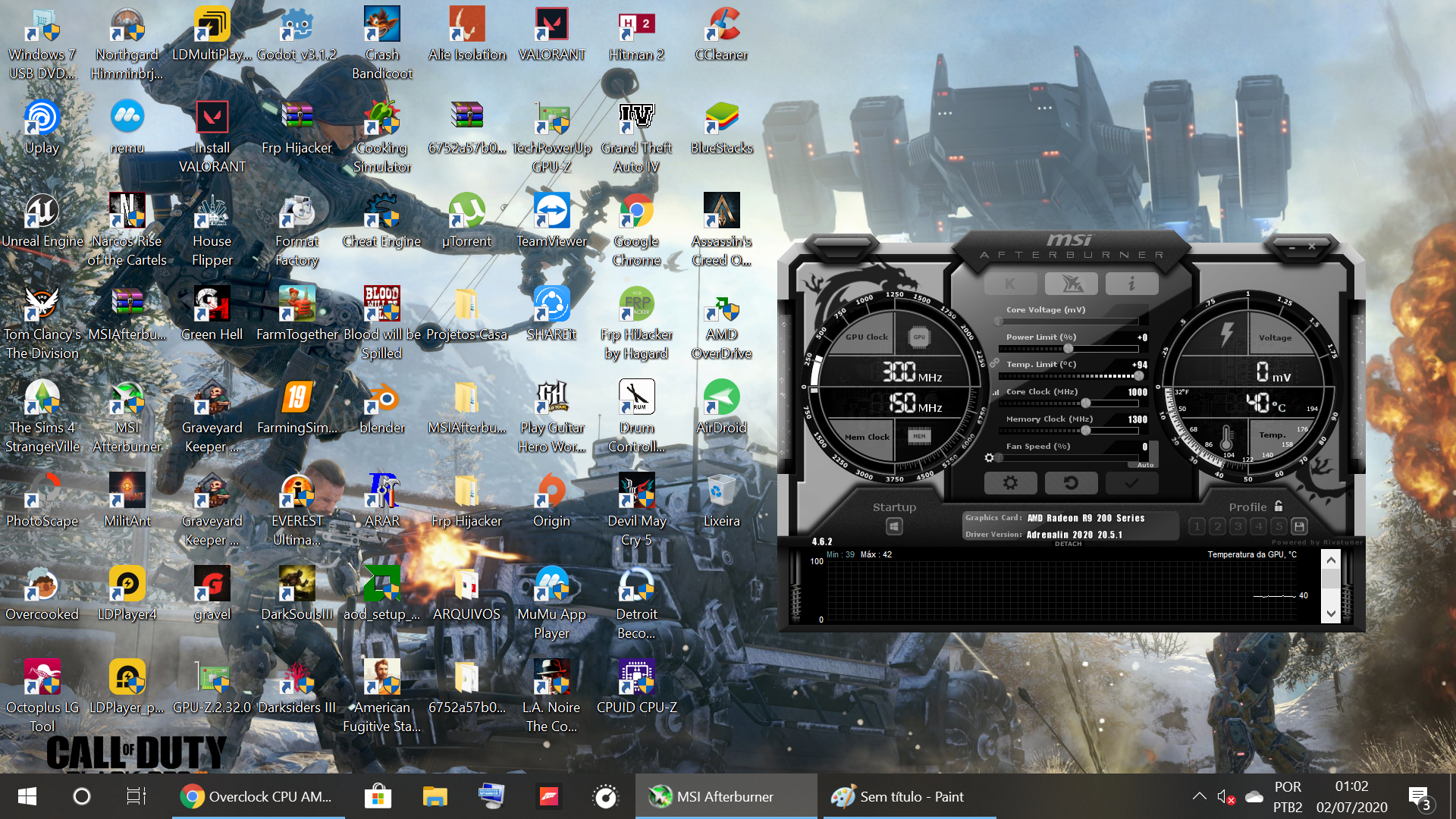The image size is (1456, 819).
Task: Toggle the Startup Windows-logo button in Afterburner
Action: pos(894,526)
